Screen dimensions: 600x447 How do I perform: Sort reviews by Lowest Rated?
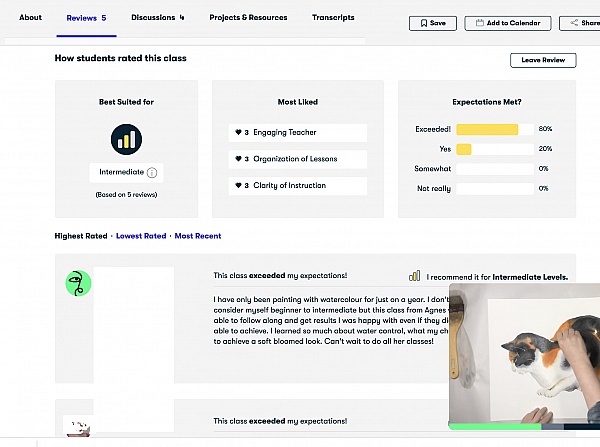pos(141,236)
